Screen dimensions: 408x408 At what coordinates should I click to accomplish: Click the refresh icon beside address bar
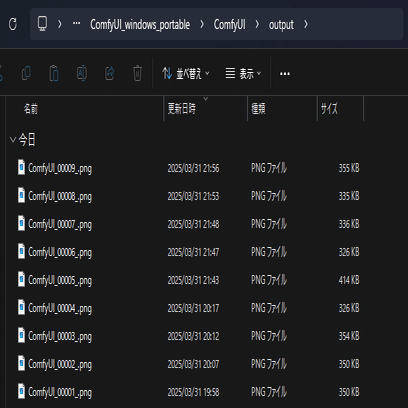13,24
